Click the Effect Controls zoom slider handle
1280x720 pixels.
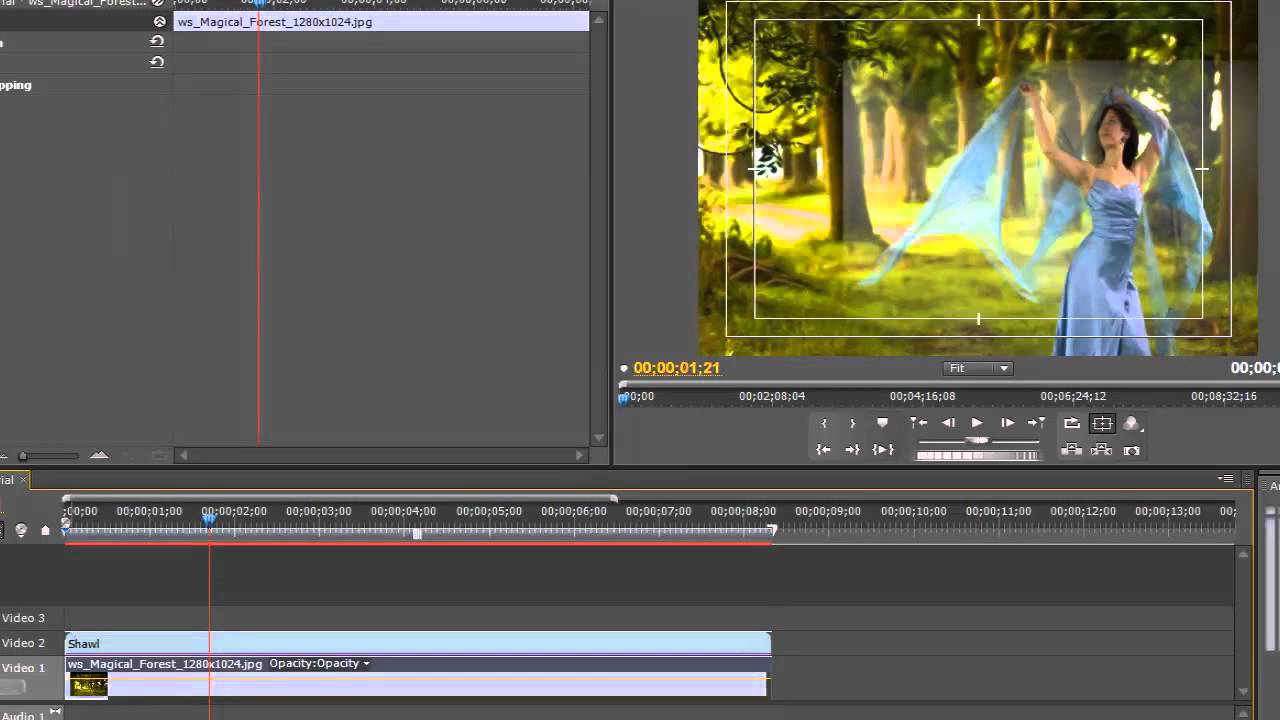[x=23, y=456]
